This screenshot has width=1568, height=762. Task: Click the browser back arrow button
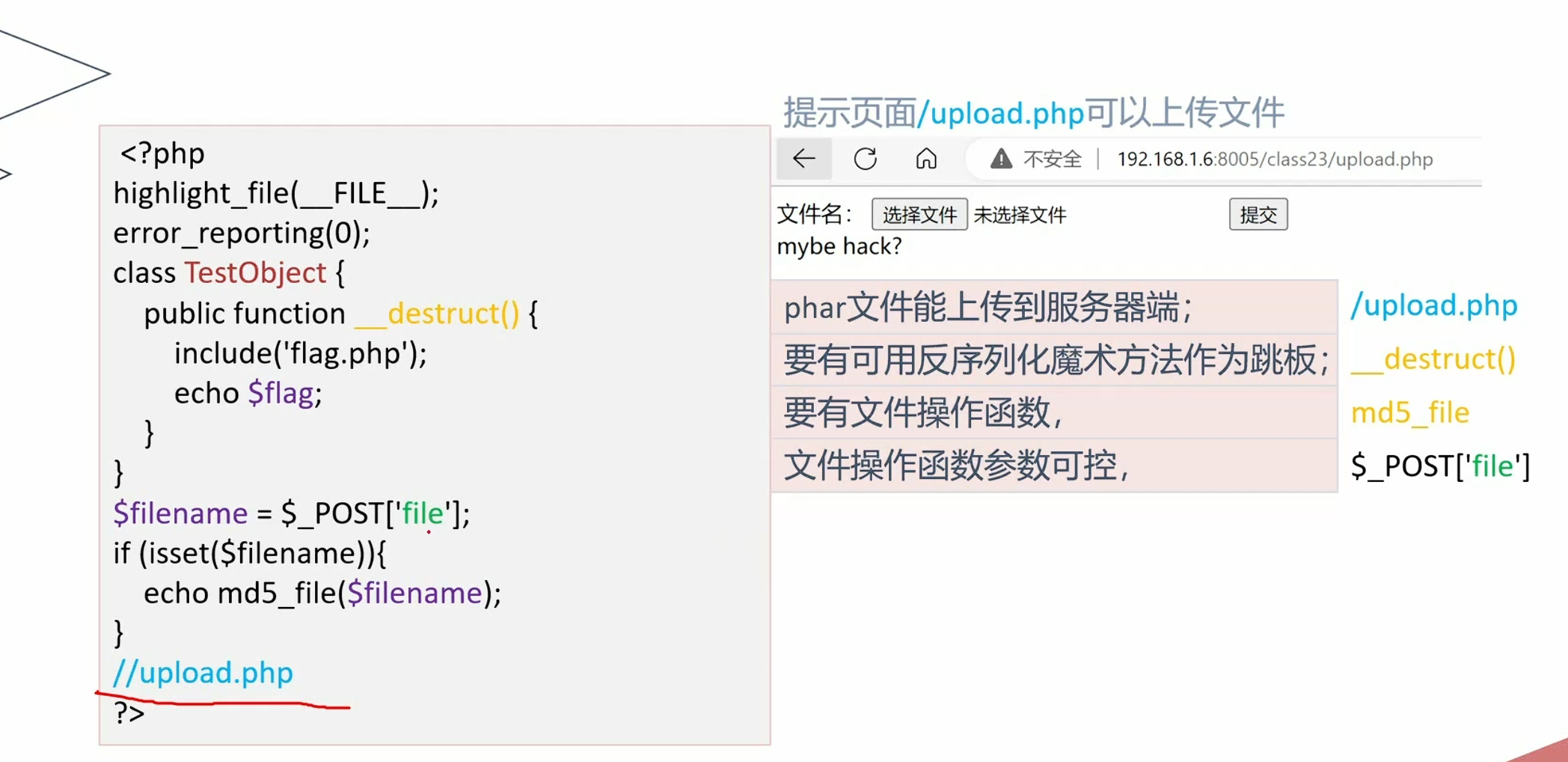coord(803,159)
